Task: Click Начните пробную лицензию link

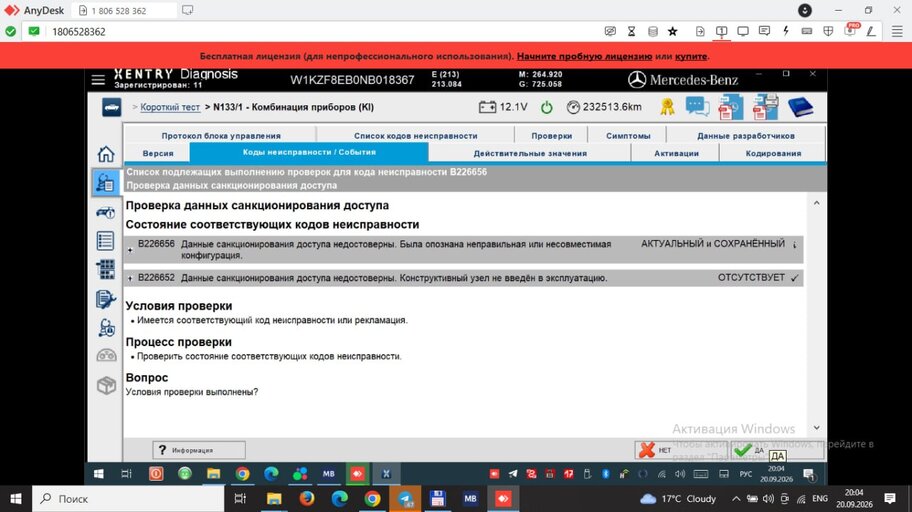Action: [x=584, y=56]
